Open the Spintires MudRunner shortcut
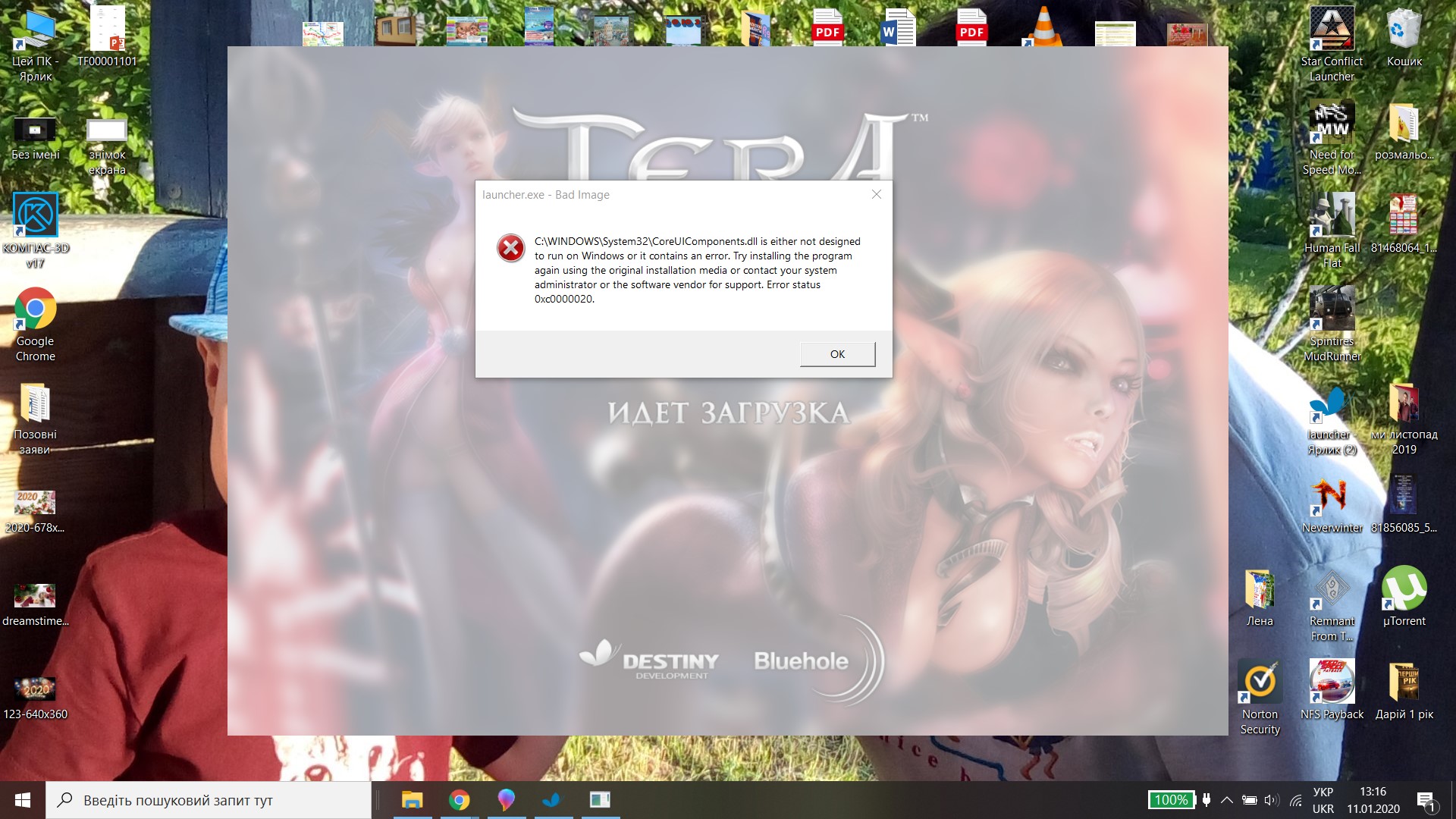 [x=1332, y=324]
